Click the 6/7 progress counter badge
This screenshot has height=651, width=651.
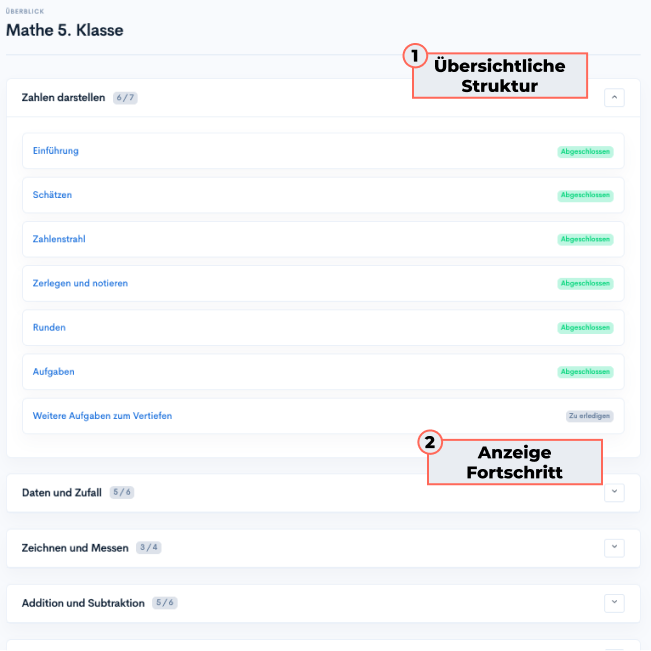click(x=125, y=98)
